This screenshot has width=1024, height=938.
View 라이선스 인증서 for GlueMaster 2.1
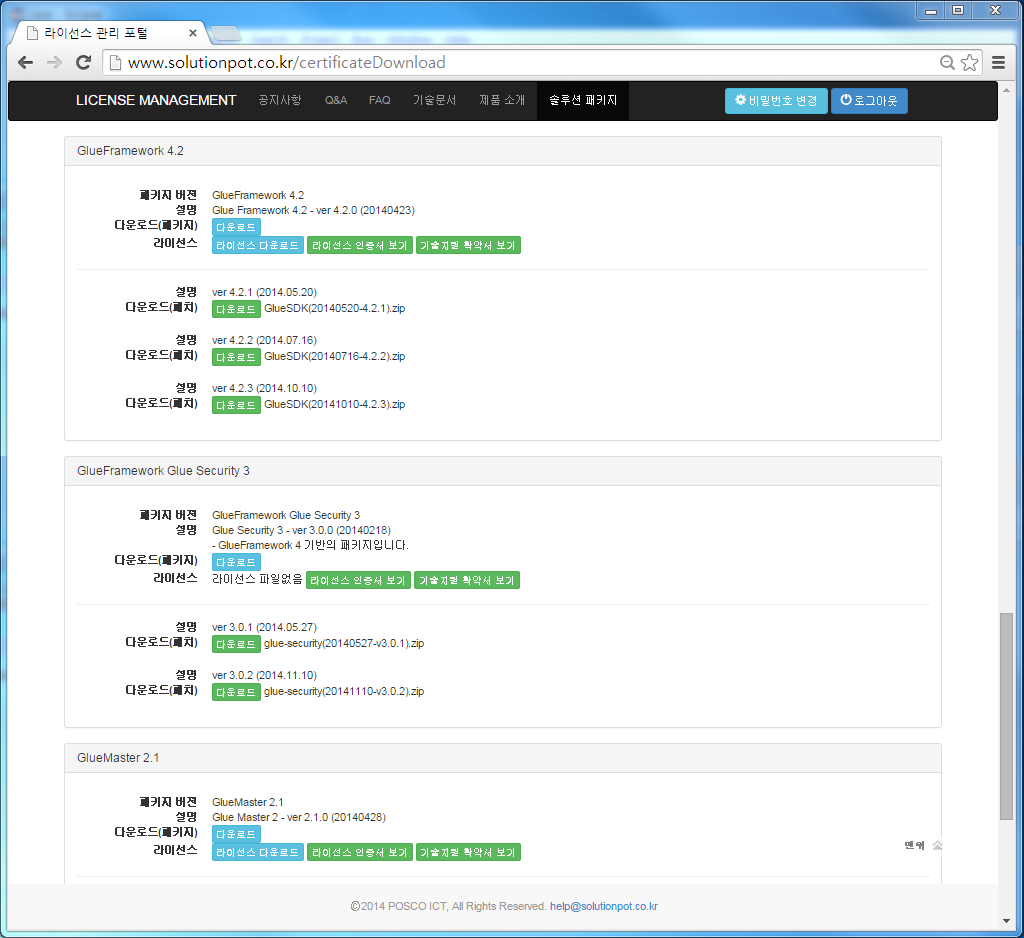point(360,852)
